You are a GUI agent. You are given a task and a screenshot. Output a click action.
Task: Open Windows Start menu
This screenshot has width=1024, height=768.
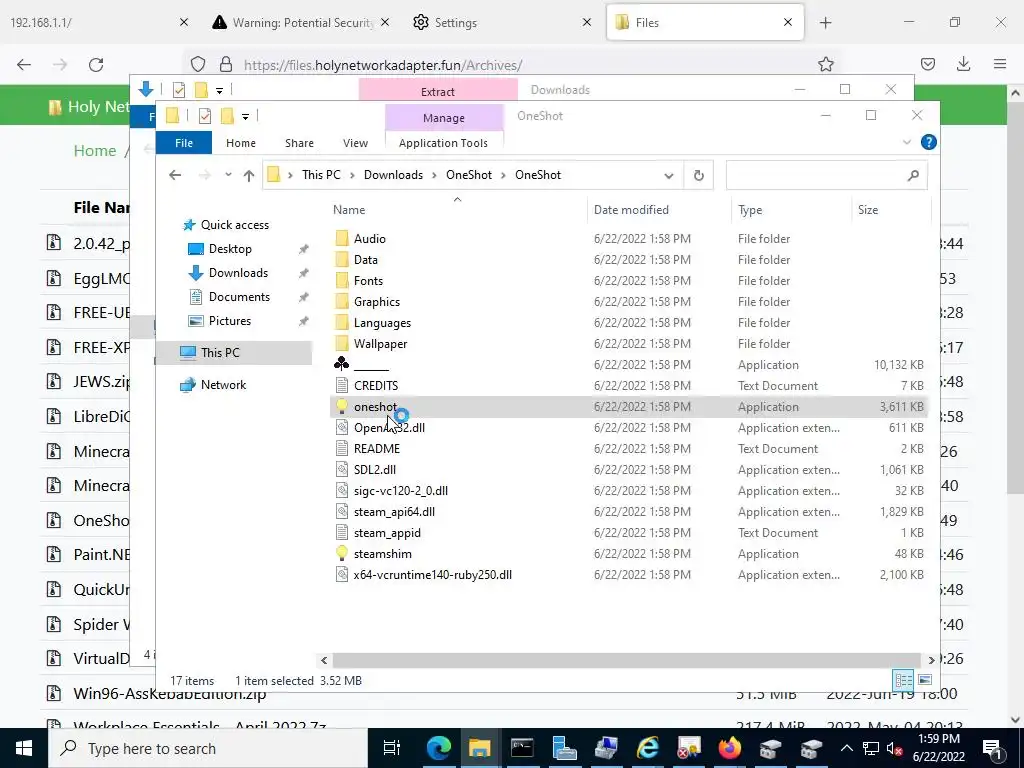click(24, 748)
